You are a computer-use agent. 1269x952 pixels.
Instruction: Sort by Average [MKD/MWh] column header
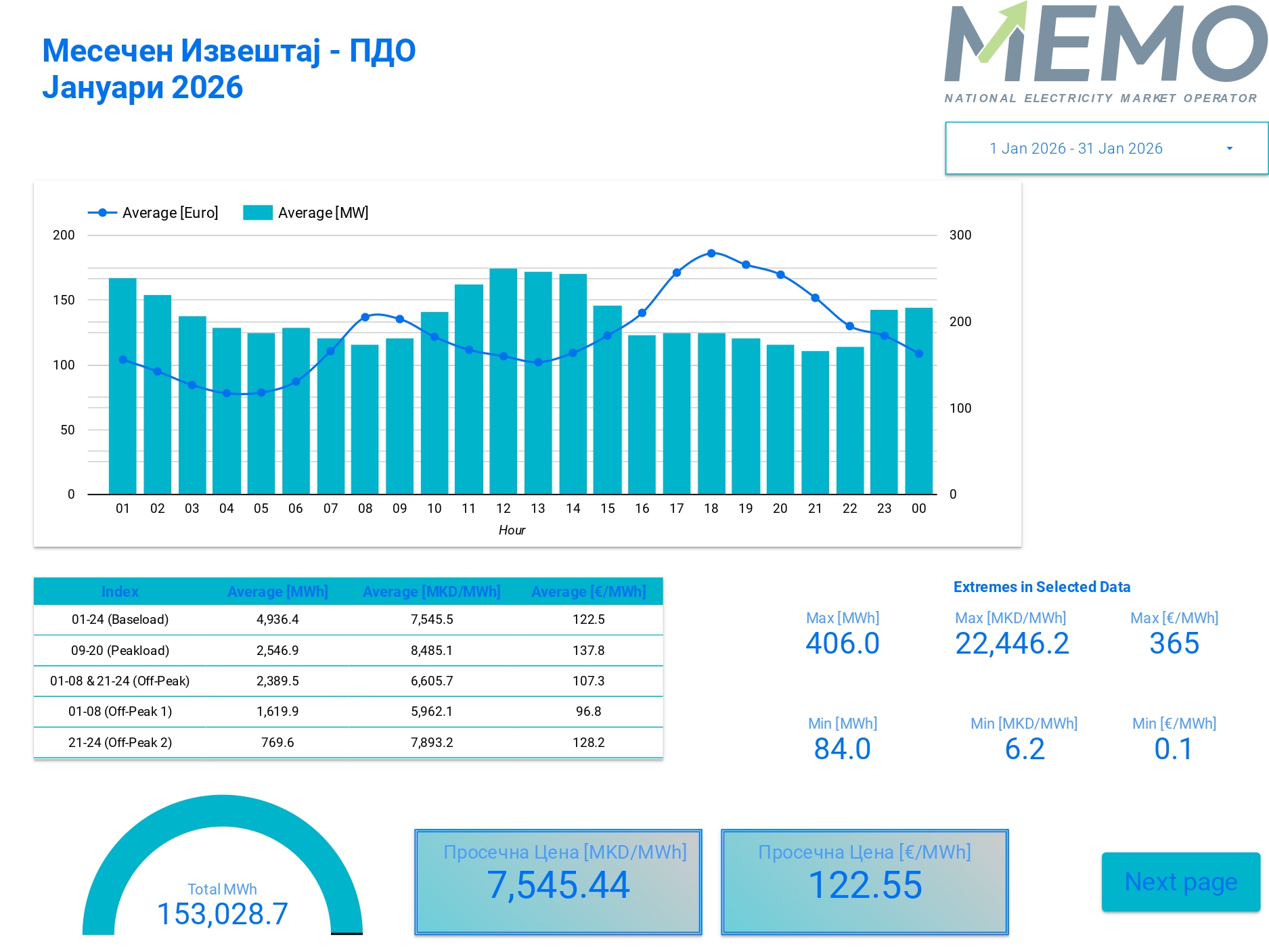tap(431, 591)
